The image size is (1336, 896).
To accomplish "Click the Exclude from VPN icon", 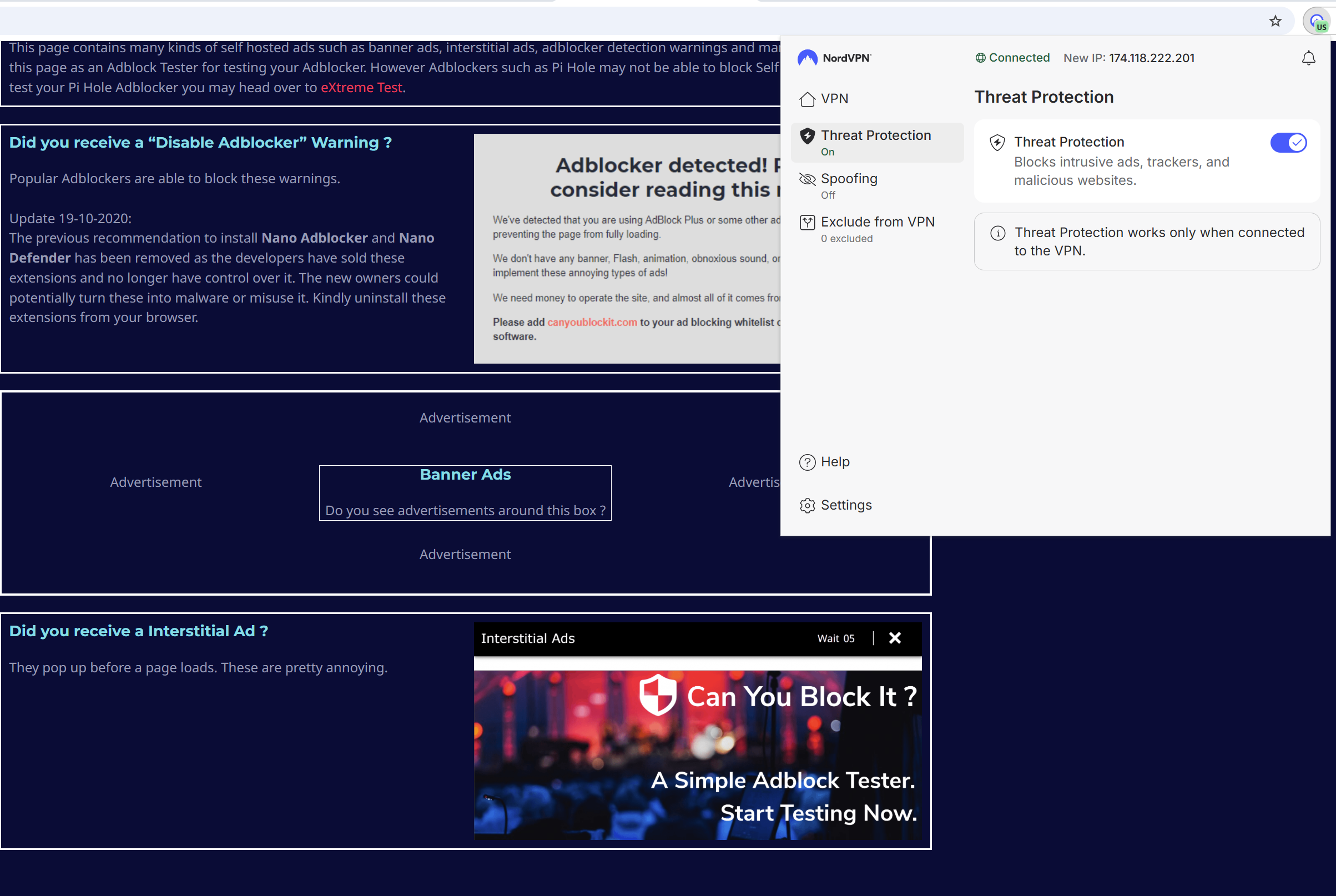I will pos(807,222).
